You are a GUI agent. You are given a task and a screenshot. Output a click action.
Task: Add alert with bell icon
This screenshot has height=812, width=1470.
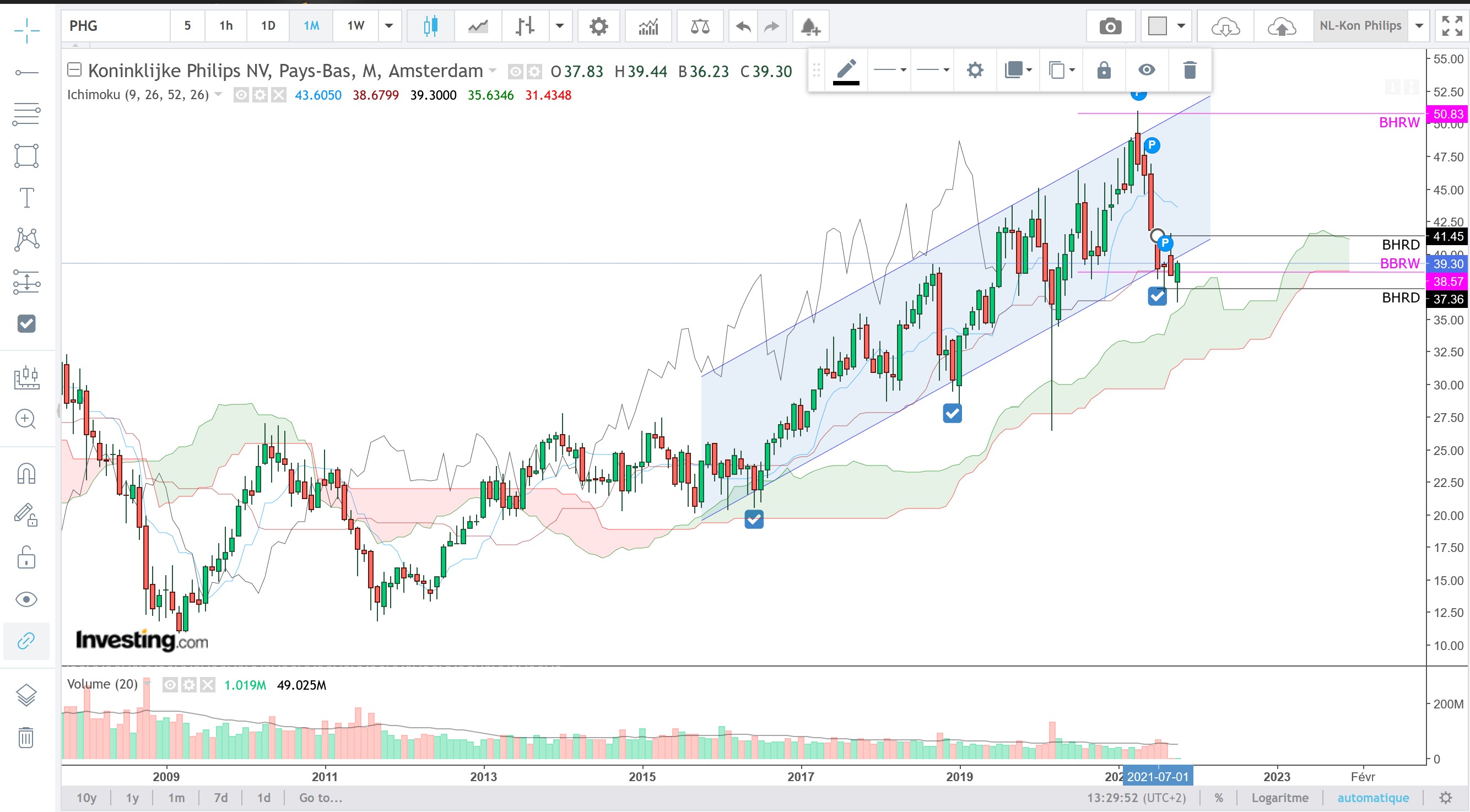tap(810, 26)
